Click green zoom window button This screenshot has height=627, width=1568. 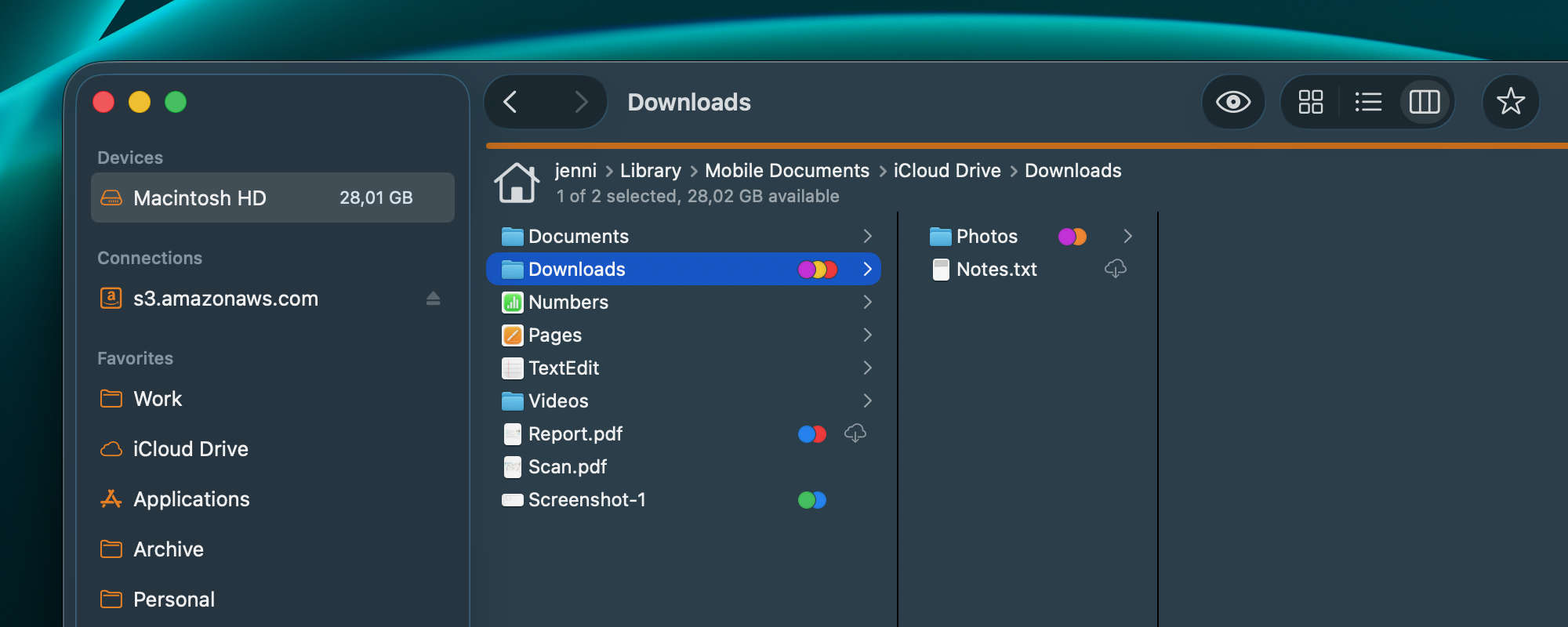(176, 102)
